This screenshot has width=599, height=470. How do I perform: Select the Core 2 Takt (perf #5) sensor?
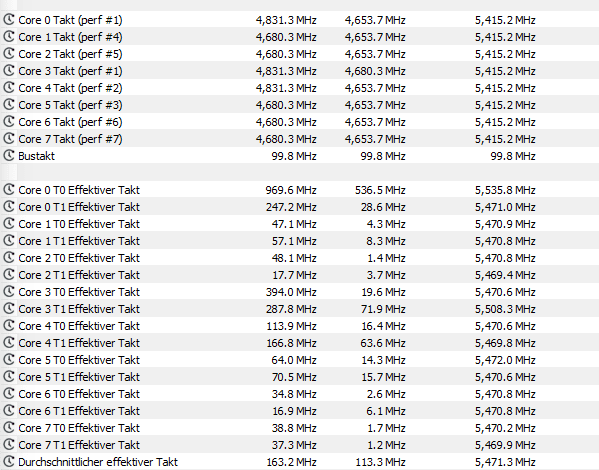click(70, 54)
